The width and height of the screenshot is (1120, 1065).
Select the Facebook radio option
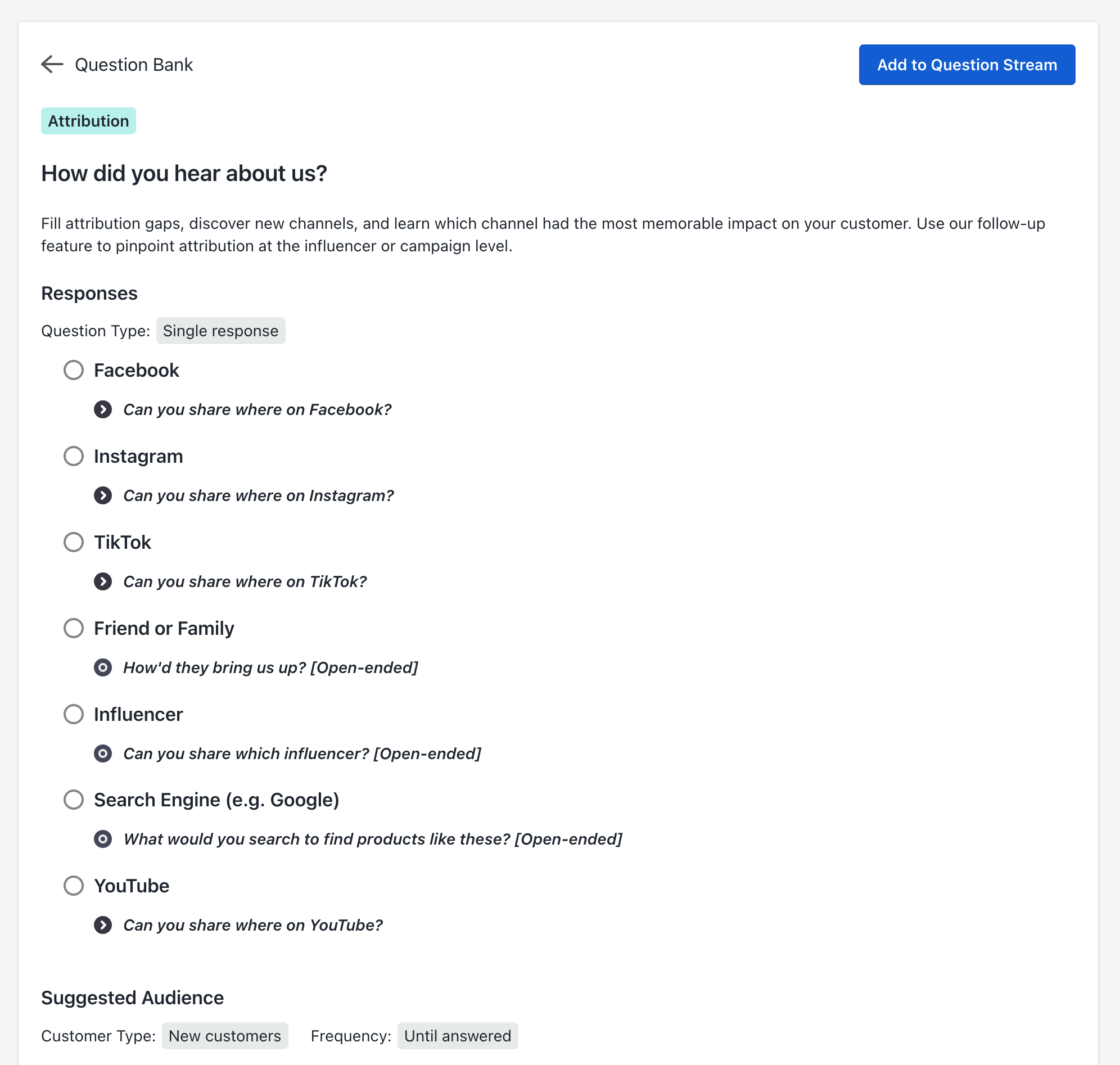click(74, 370)
